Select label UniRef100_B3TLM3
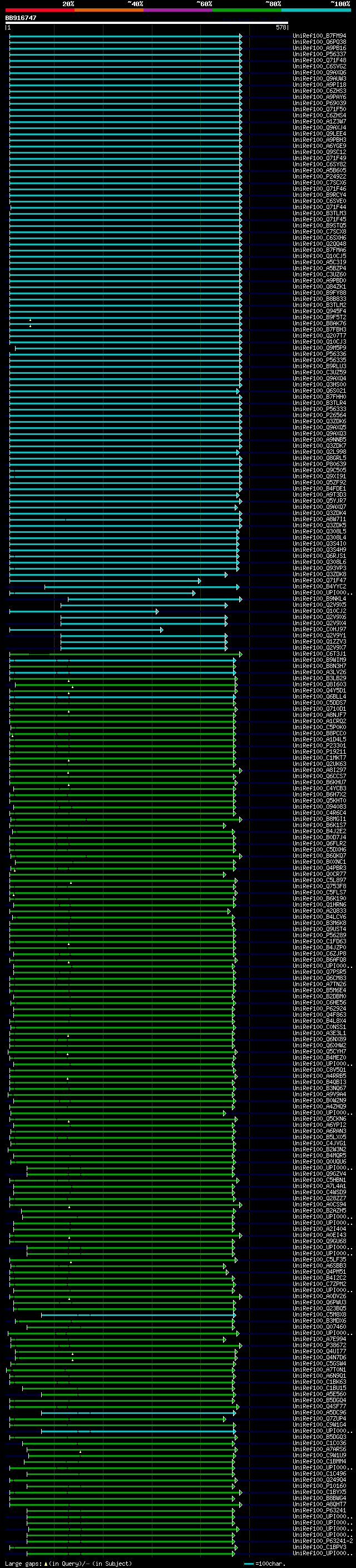The height and width of the screenshot is (1568, 356). (x=319, y=213)
